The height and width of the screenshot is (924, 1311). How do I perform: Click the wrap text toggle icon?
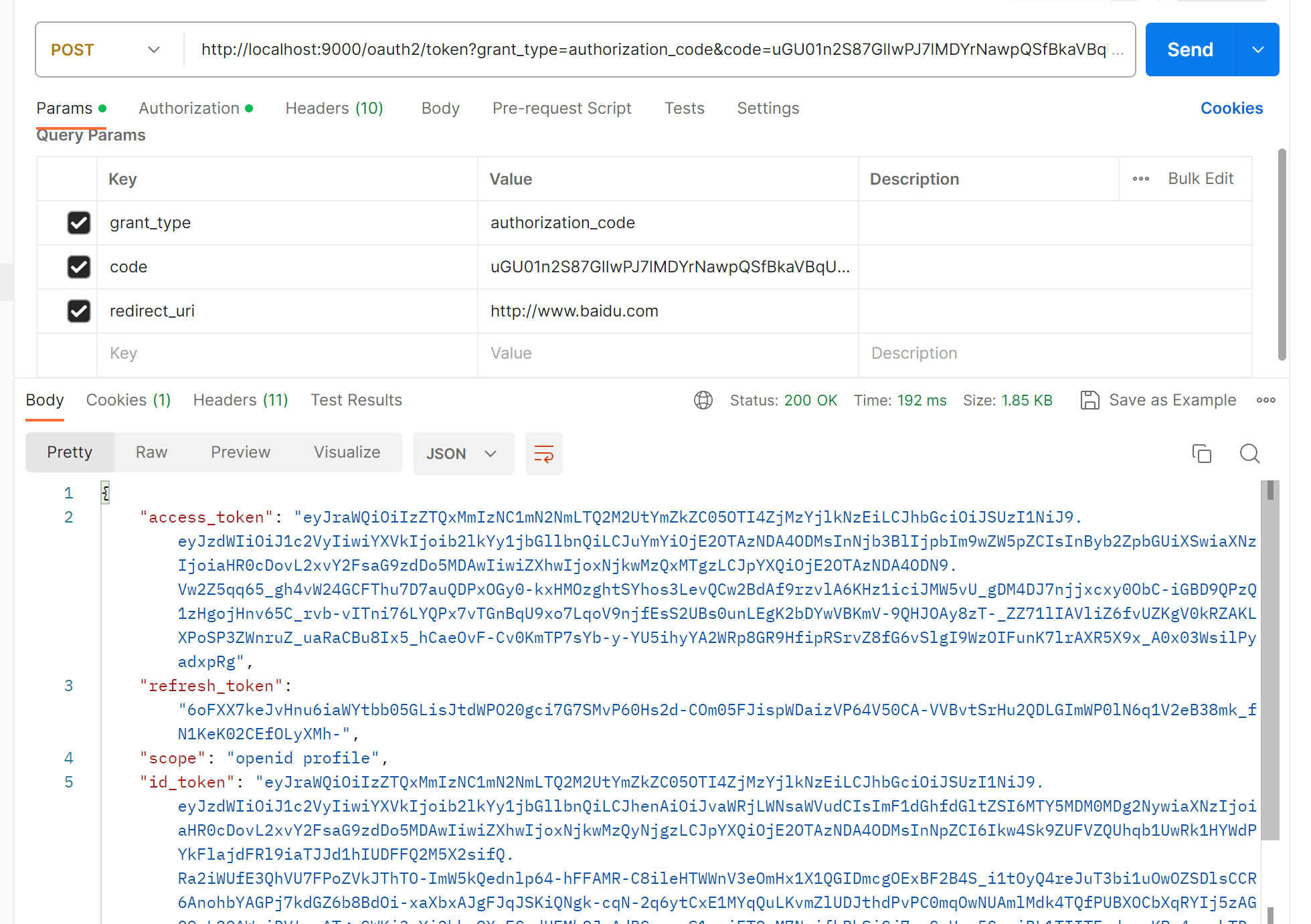tap(544, 453)
